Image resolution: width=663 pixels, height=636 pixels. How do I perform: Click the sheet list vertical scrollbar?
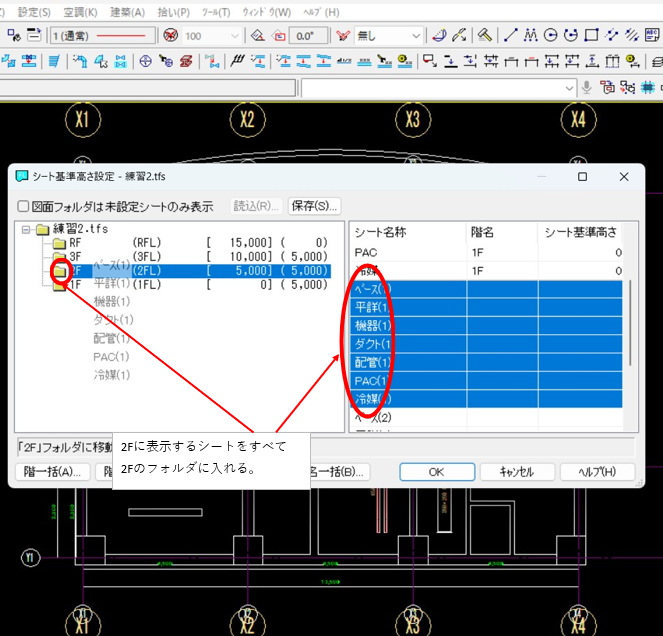pos(630,322)
